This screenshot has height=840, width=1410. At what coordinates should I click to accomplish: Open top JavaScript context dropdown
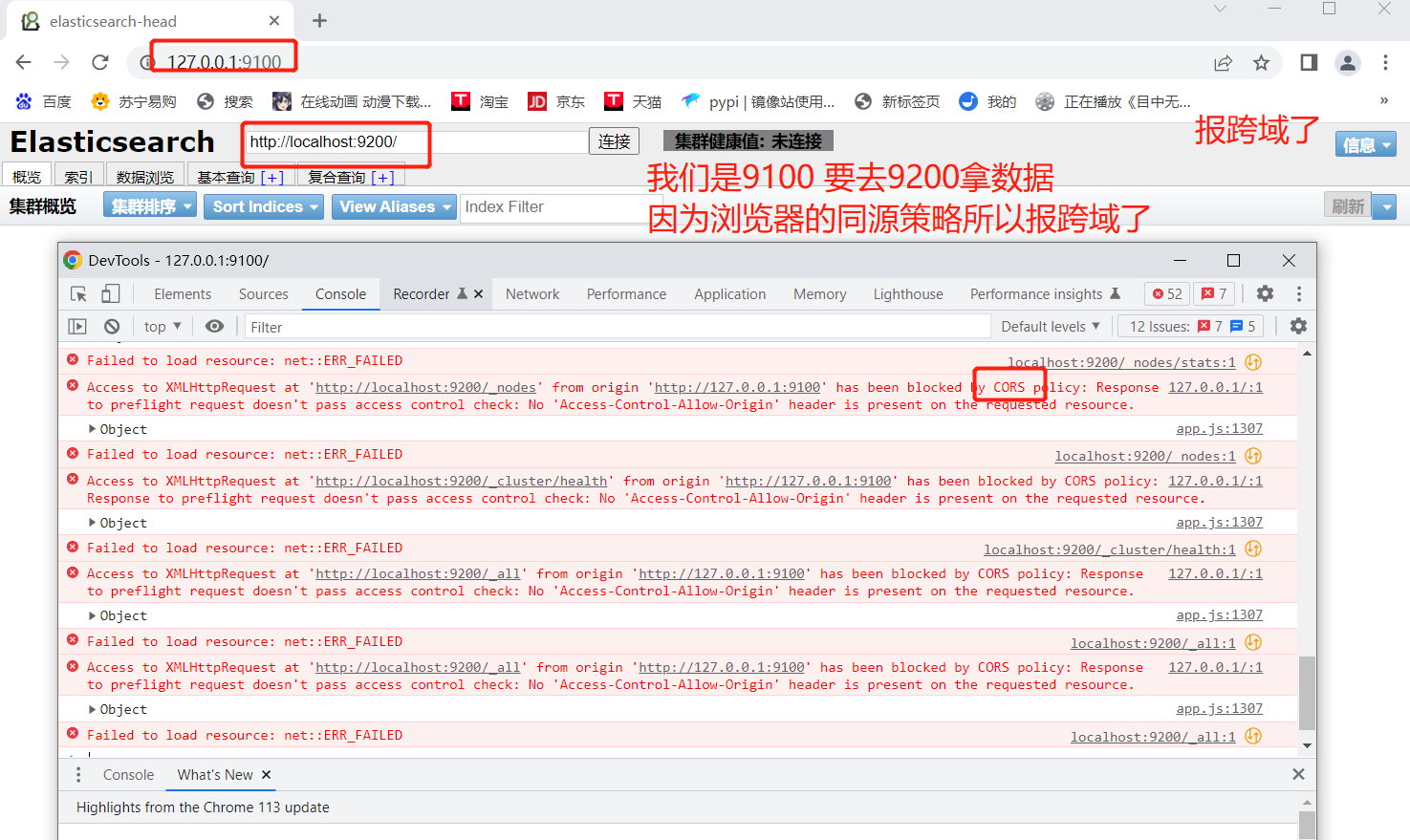[x=163, y=327]
